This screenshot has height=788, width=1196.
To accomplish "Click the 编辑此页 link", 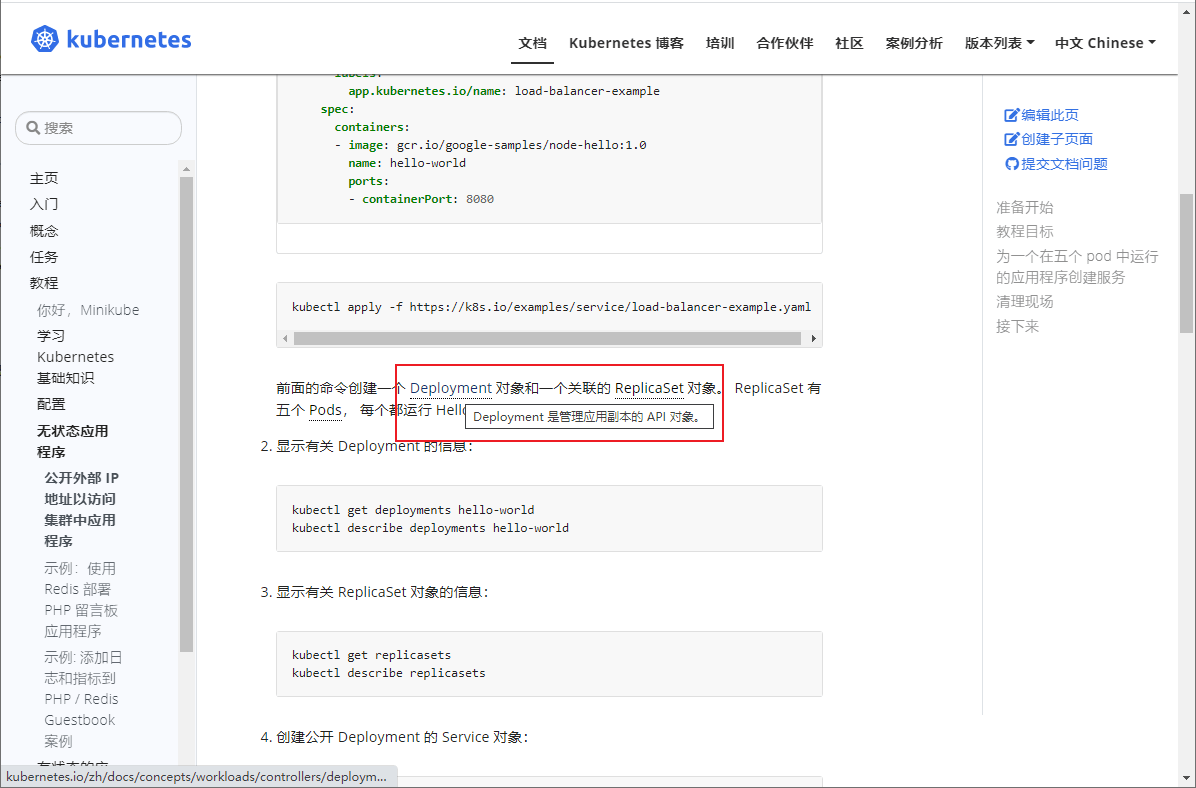I will point(1050,115).
